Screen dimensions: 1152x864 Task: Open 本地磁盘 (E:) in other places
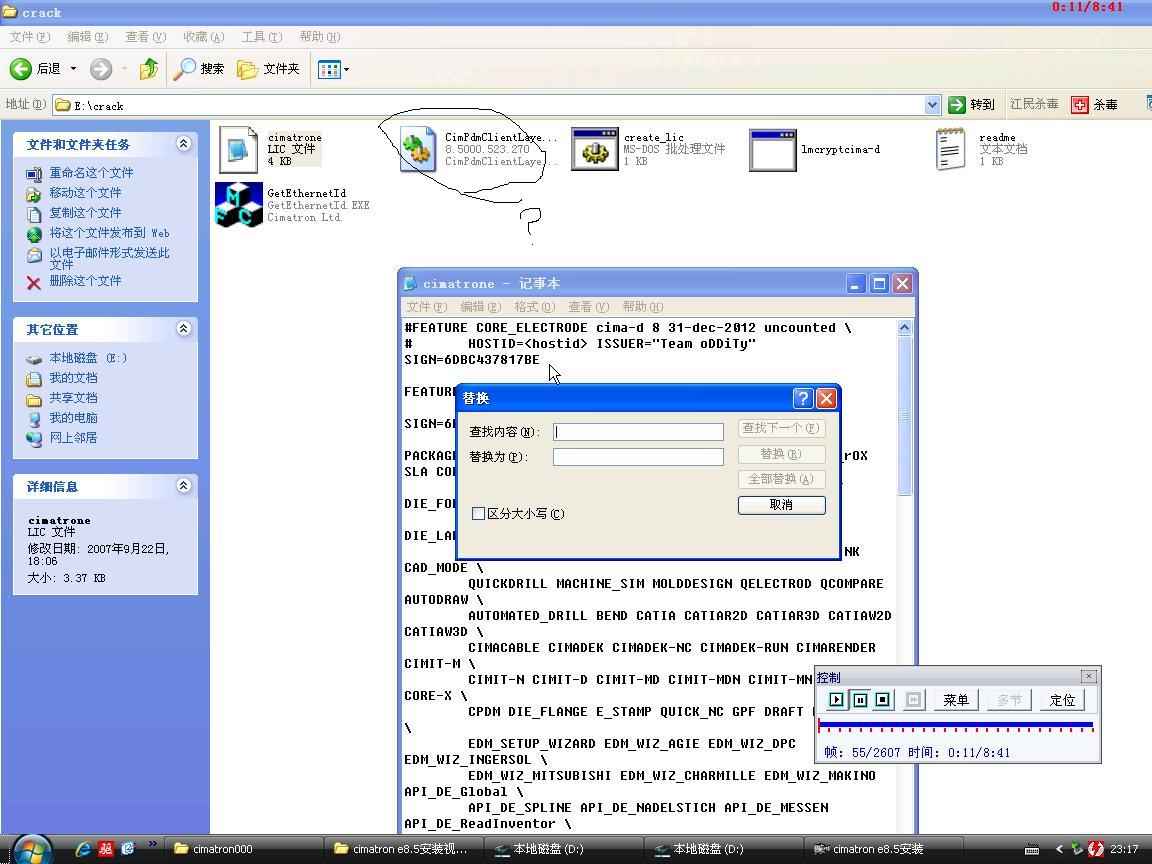pyautogui.click(x=87, y=358)
